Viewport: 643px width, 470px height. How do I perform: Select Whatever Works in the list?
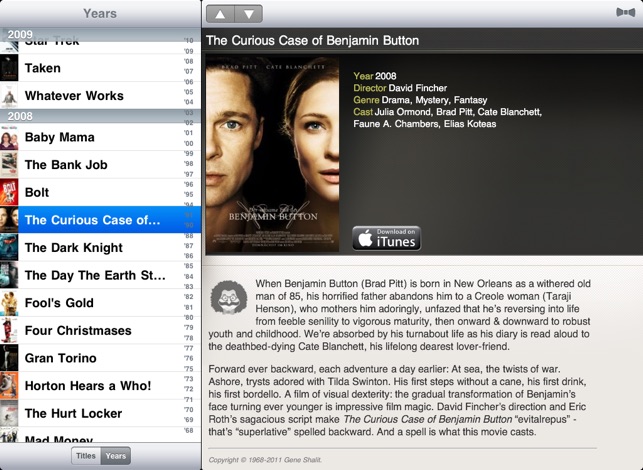point(100,95)
